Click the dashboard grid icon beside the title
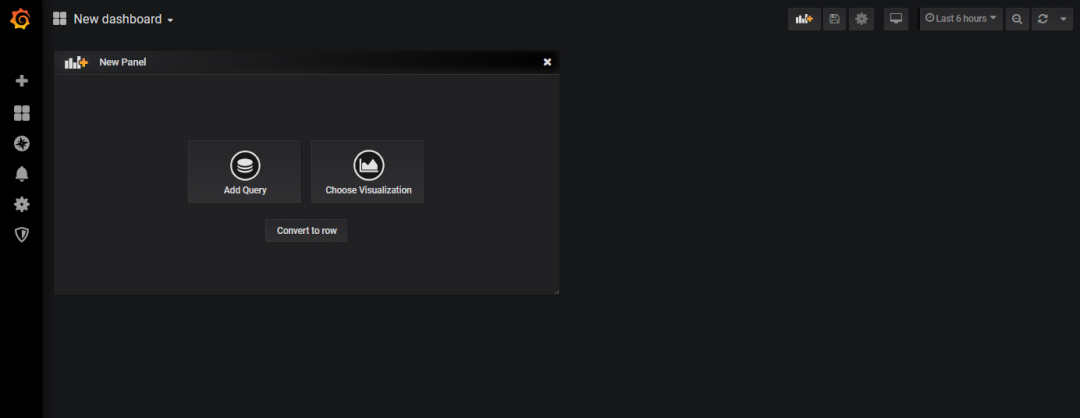The width and height of the screenshot is (1080, 418). [x=60, y=19]
